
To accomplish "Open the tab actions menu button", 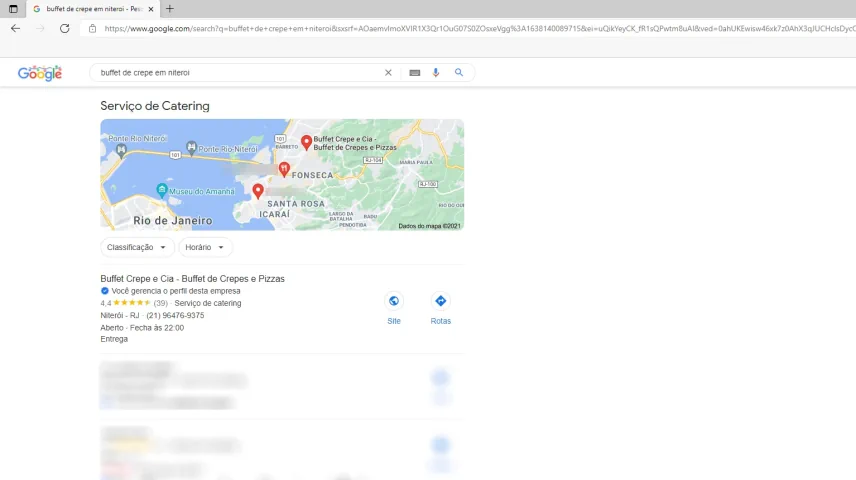I will point(13,8).
